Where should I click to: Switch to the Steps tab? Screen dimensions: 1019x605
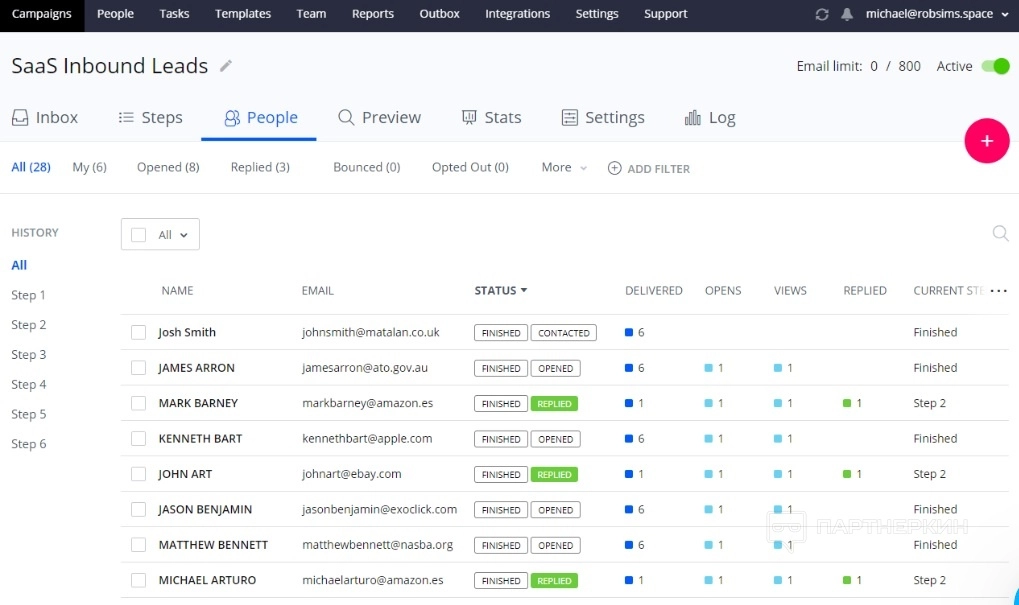coord(150,117)
